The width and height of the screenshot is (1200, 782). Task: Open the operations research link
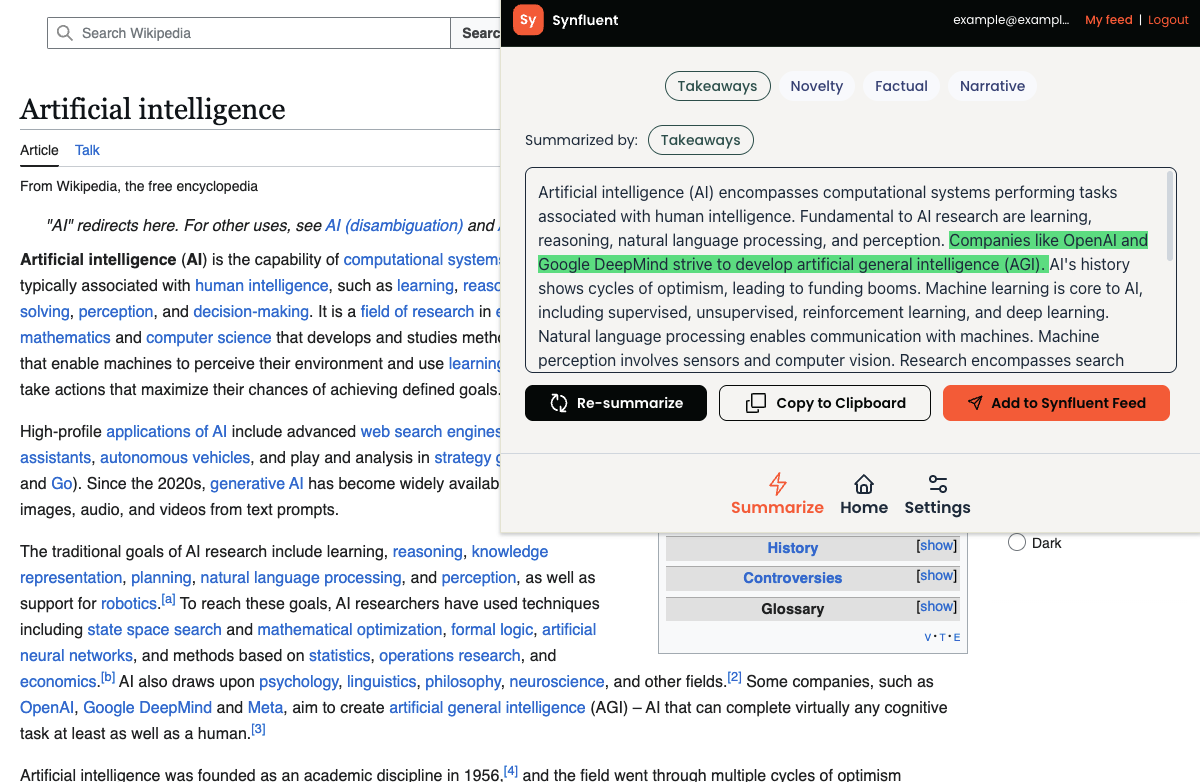pyautogui.click(x=450, y=655)
